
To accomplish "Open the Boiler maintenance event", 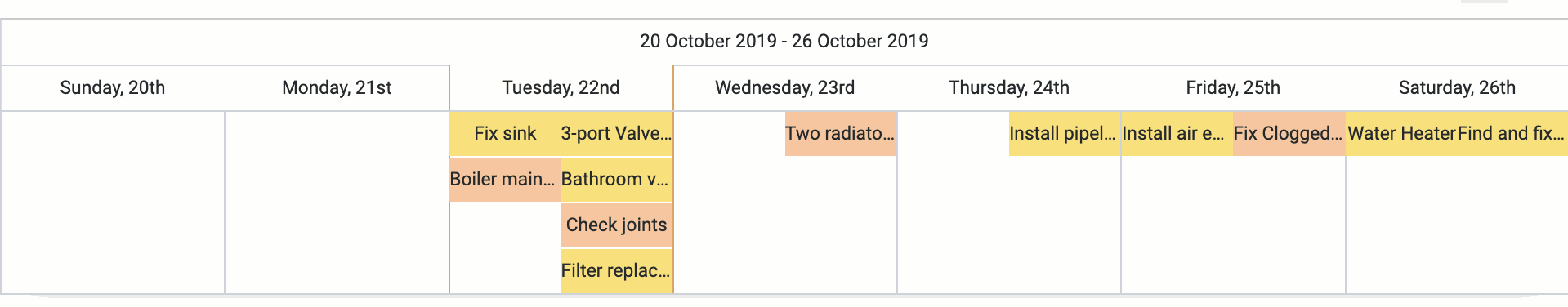I will click(505, 180).
